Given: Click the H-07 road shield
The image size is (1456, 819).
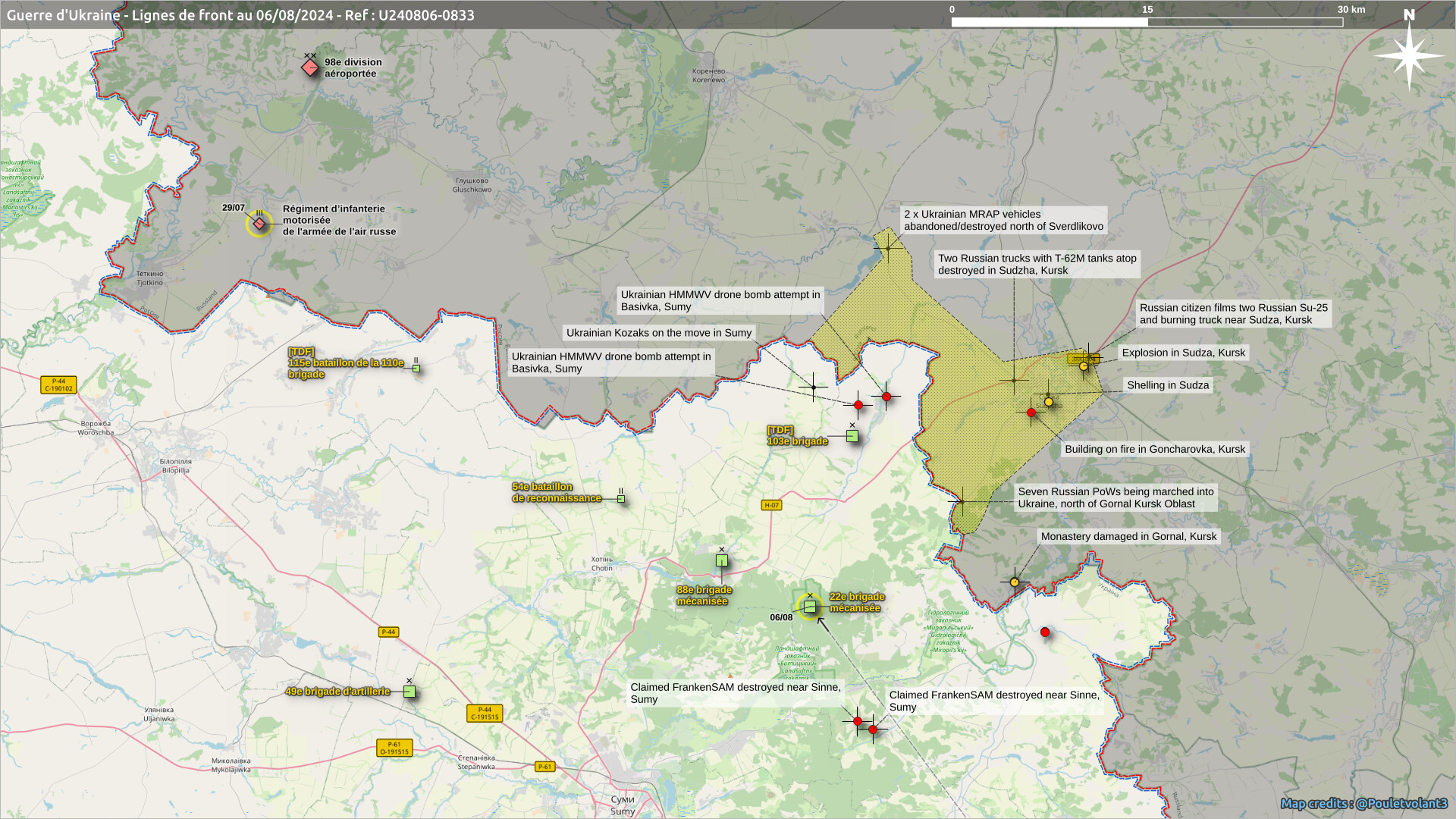Looking at the screenshot, I should 771,505.
